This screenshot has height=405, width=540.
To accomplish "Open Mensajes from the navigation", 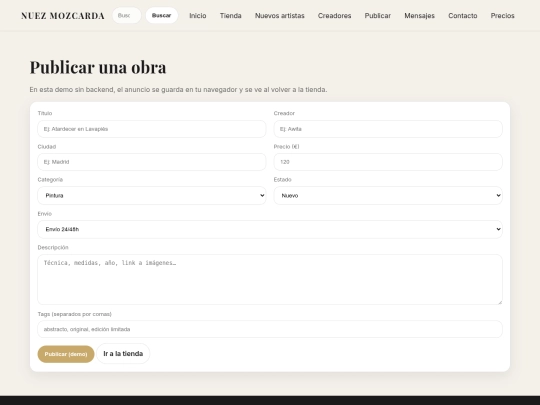I will [x=419, y=16].
